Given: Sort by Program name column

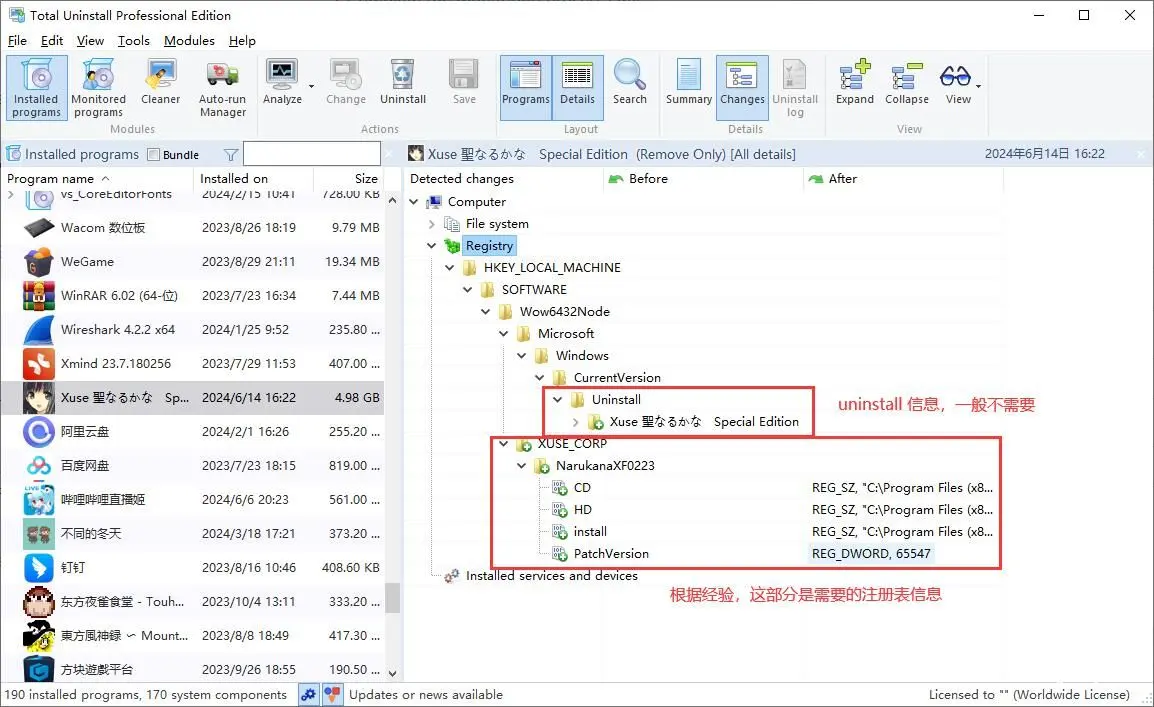Looking at the screenshot, I should (x=97, y=179).
